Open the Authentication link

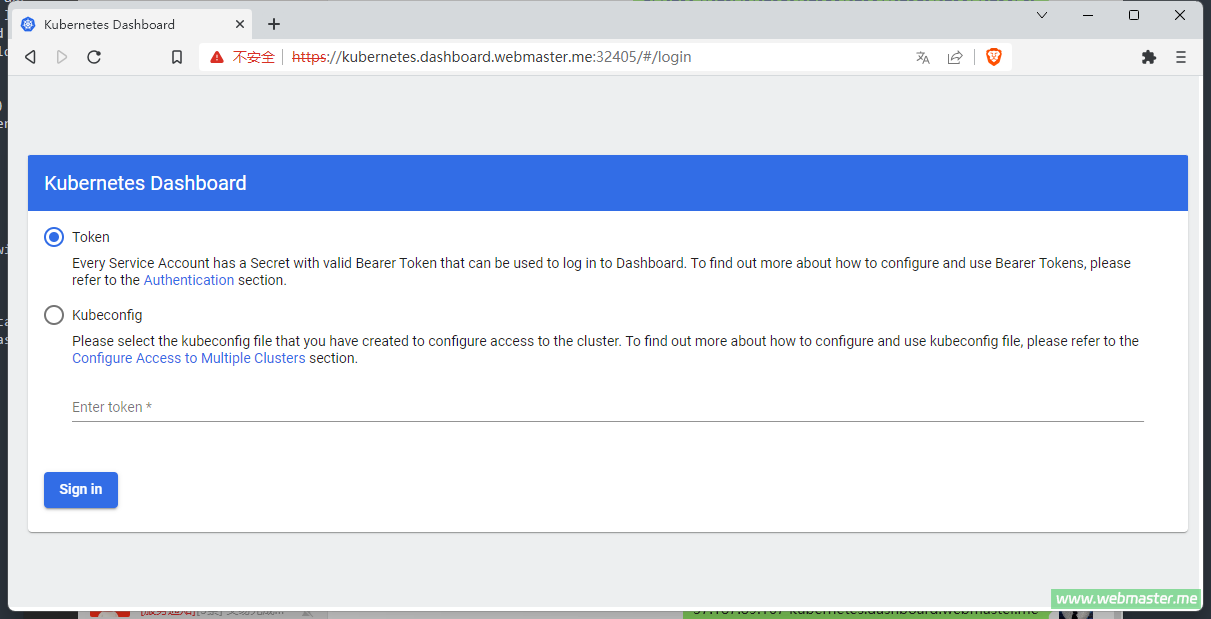[x=189, y=280]
